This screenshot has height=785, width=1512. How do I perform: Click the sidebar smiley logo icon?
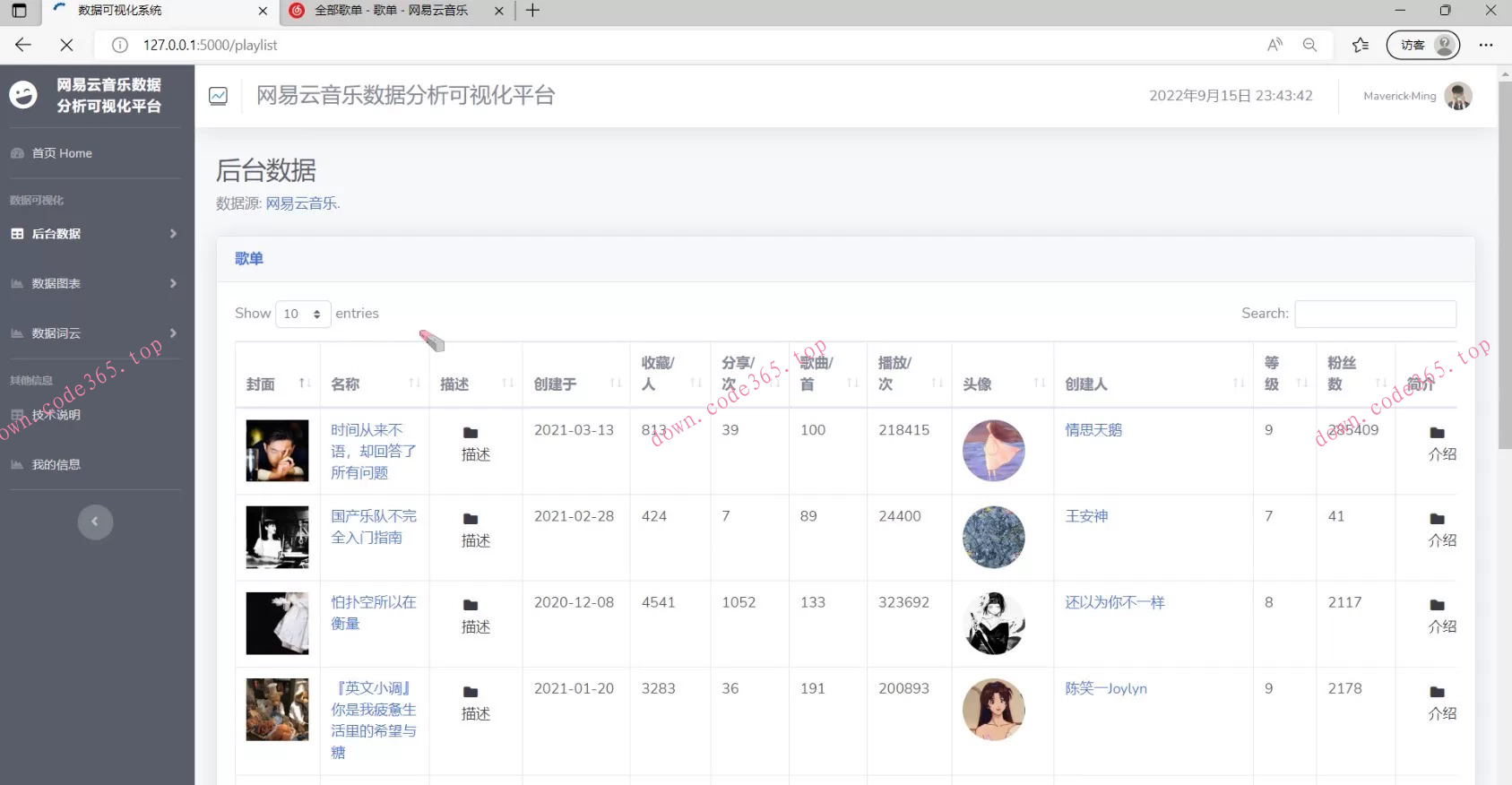tap(23, 95)
